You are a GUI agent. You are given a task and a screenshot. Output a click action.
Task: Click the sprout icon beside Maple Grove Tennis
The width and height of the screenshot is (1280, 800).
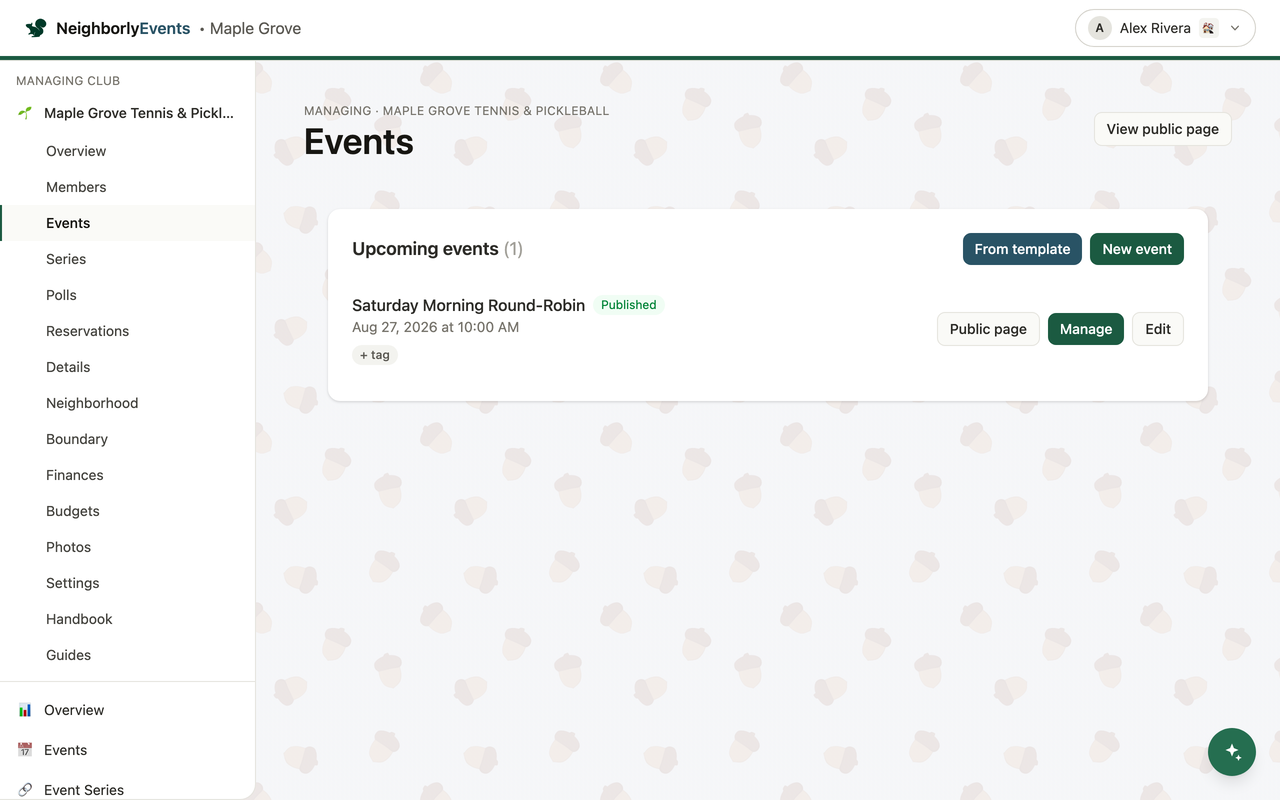coord(25,113)
